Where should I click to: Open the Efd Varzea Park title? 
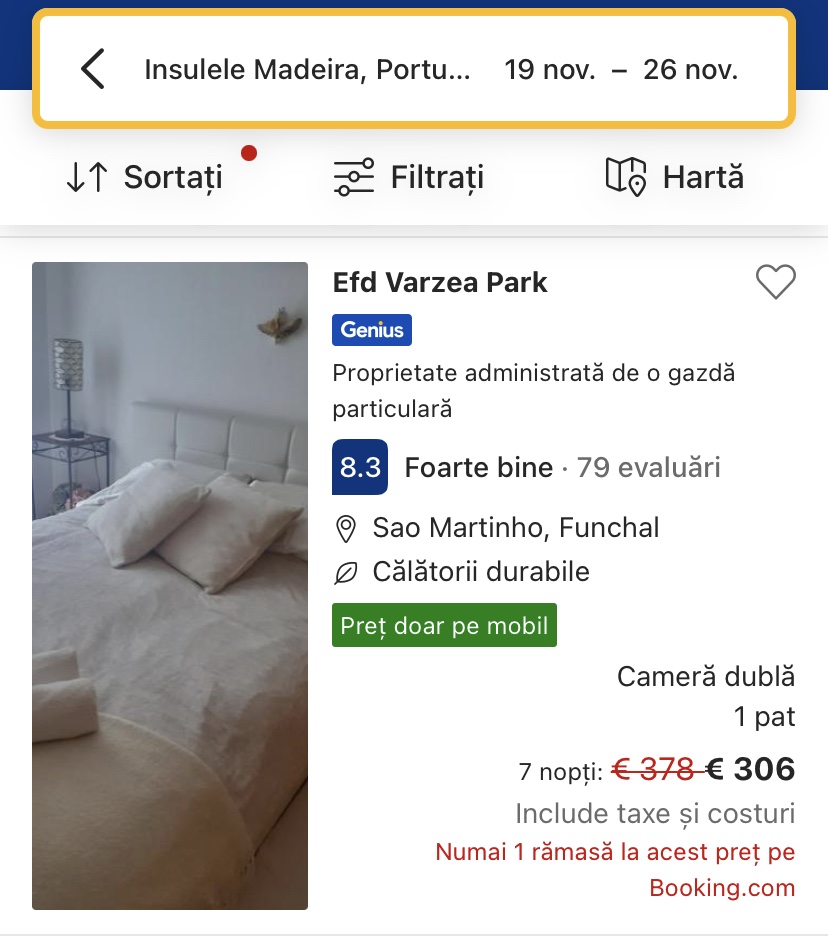439,283
